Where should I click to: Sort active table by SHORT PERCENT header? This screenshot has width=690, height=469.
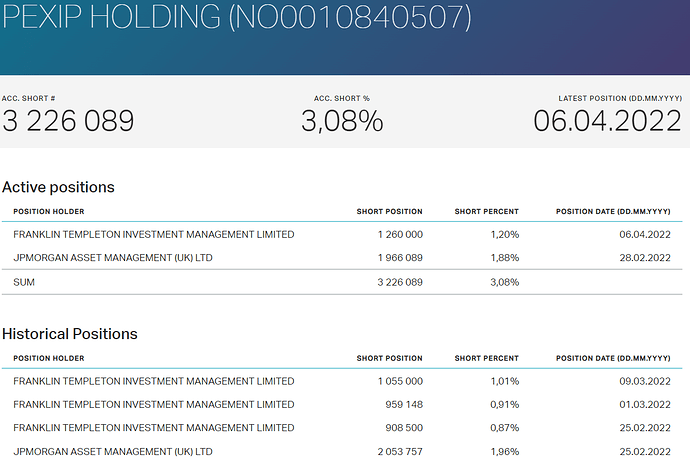(x=487, y=211)
